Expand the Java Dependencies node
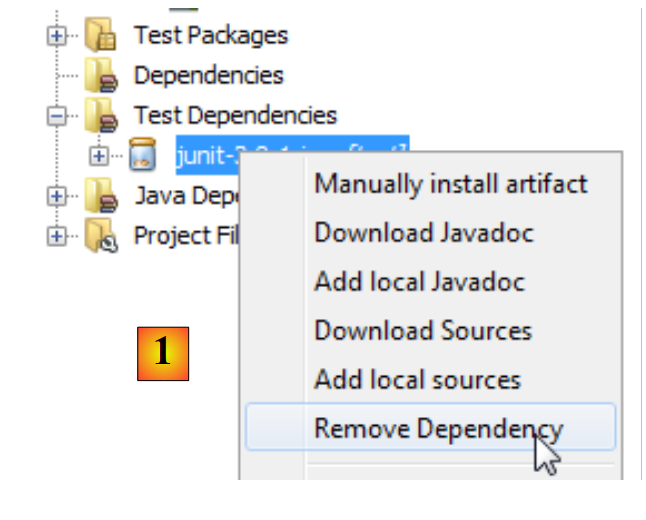The image size is (646, 520). click(x=57, y=196)
